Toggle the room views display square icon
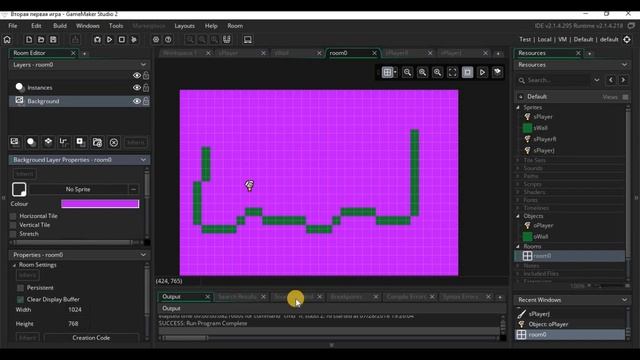Image resolution: width=640 pixels, height=360 pixels. point(467,72)
